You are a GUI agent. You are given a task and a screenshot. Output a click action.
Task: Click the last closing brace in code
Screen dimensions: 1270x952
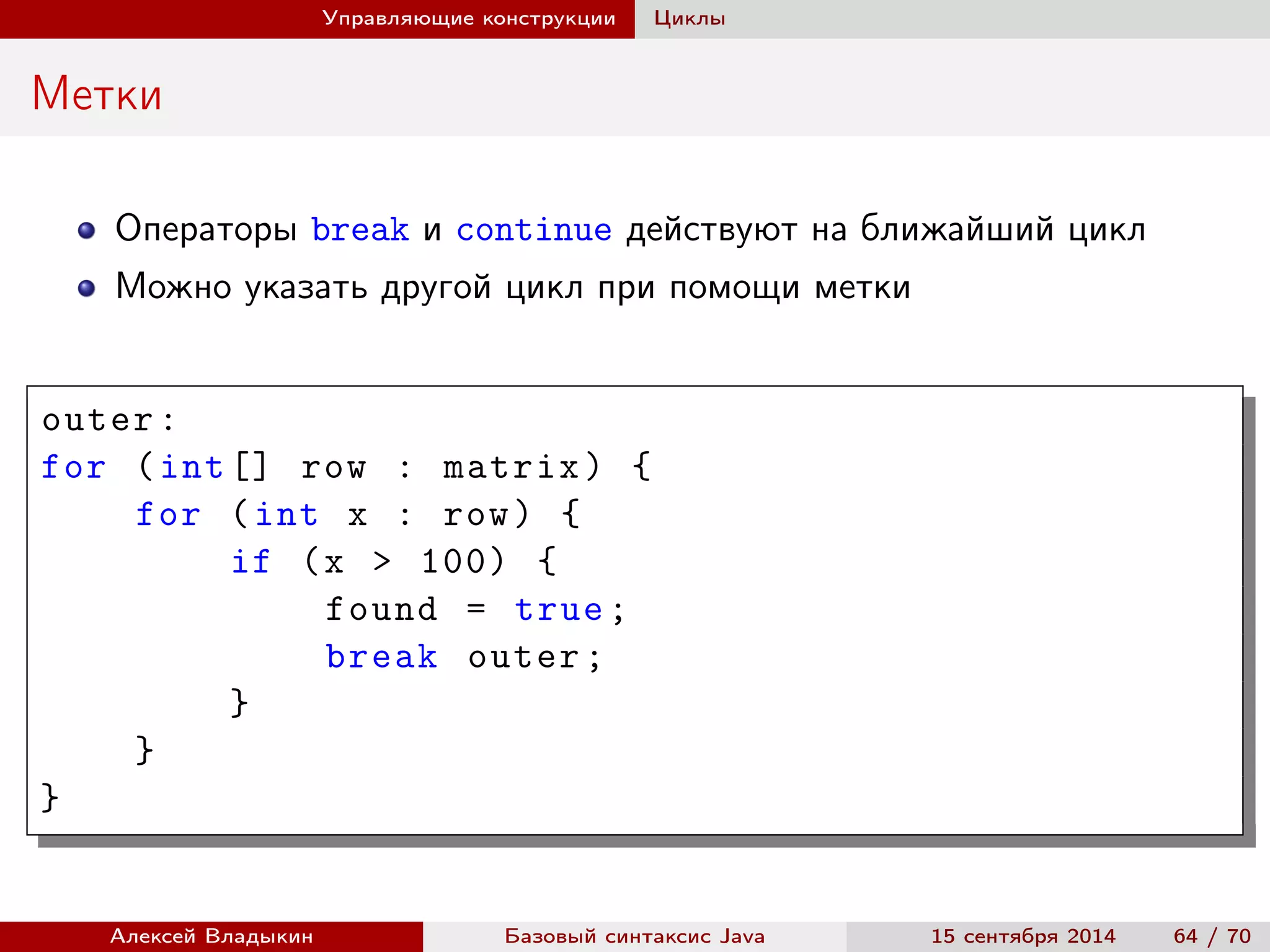[x=50, y=798]
